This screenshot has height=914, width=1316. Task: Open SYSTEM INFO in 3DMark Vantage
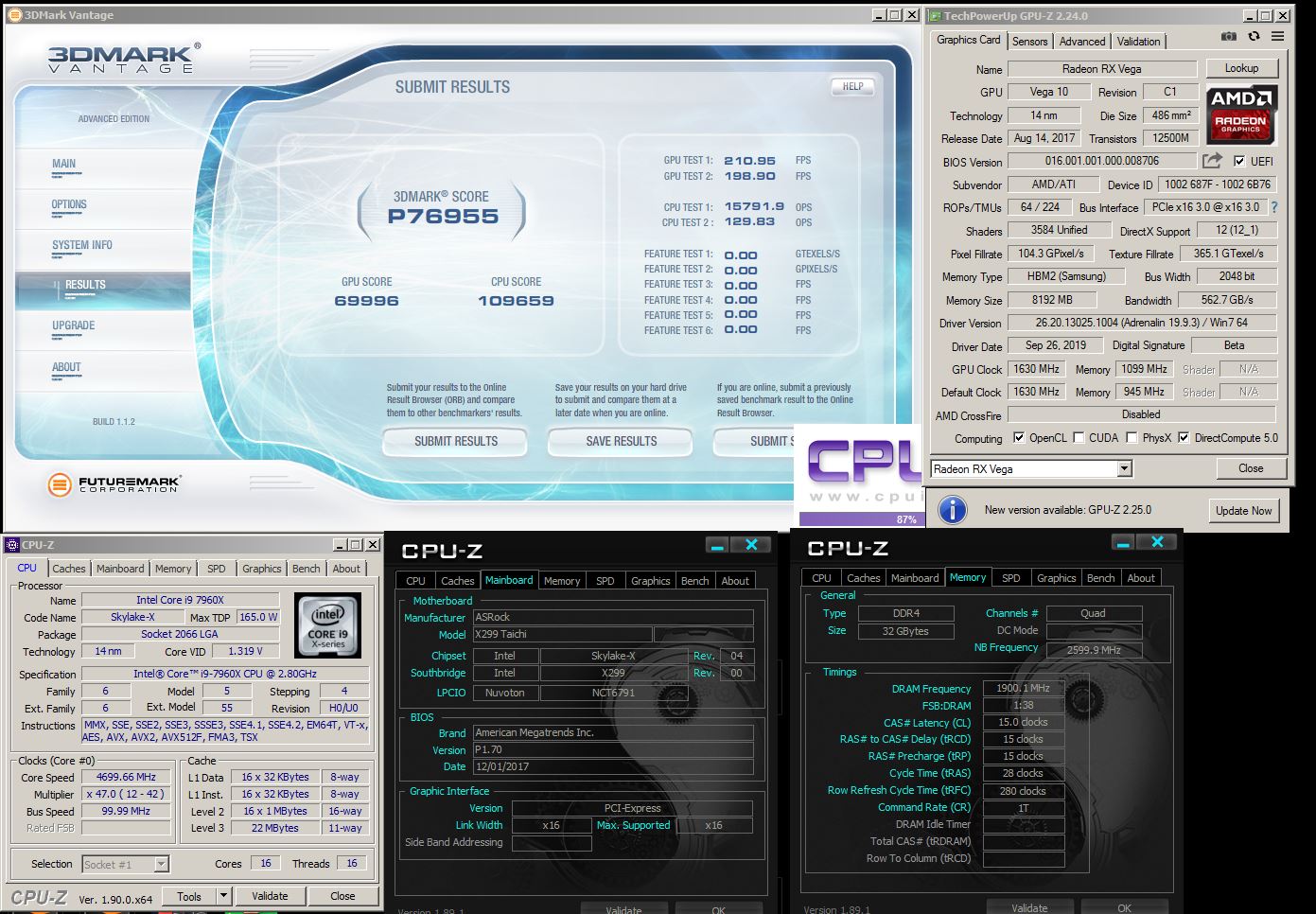click(82, 245)
